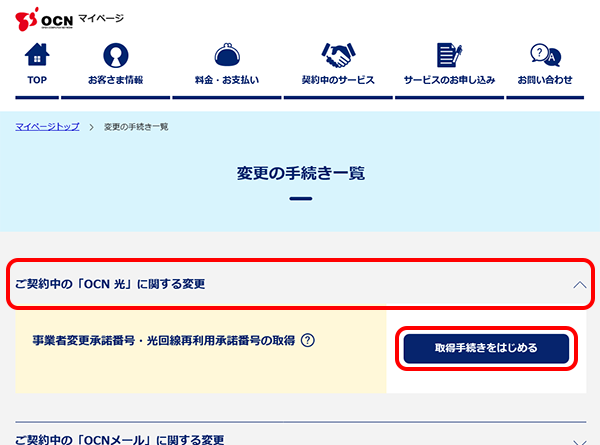Select the お問い合わせ menu label

coord(545,80)
